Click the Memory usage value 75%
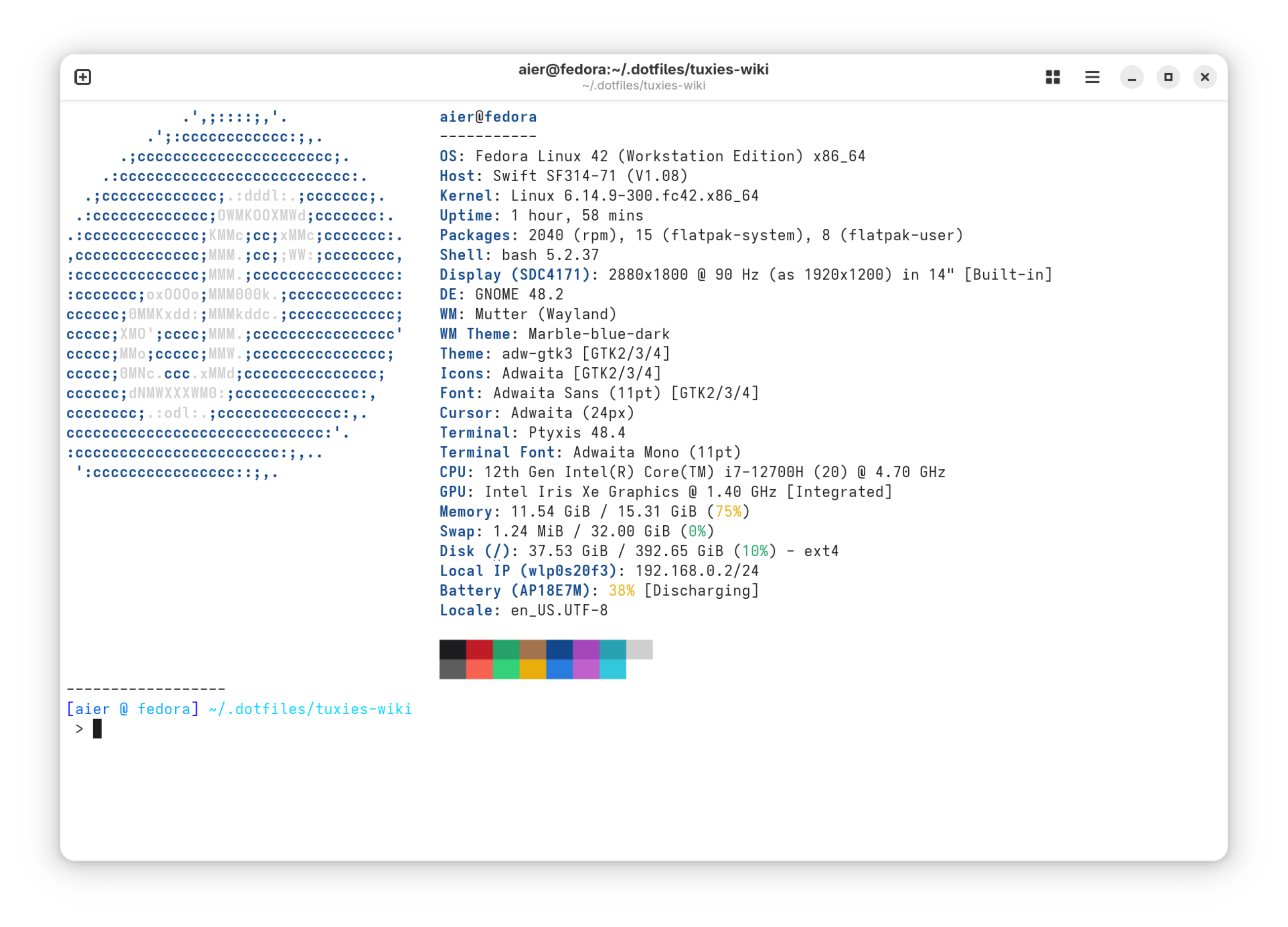The height and width of the screenshot is (927, 1288). pos(728,512)
